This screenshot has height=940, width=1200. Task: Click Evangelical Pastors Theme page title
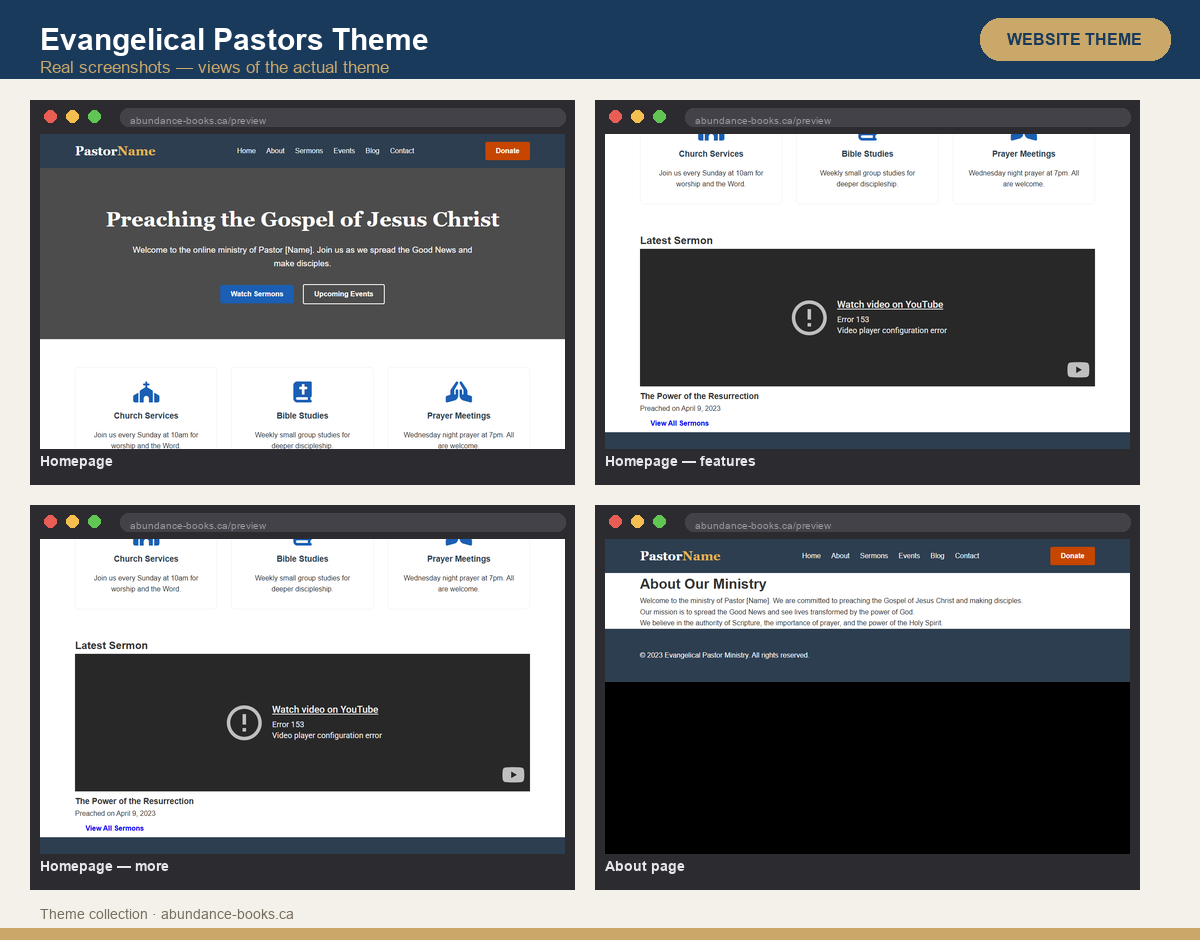click(234, 39)
